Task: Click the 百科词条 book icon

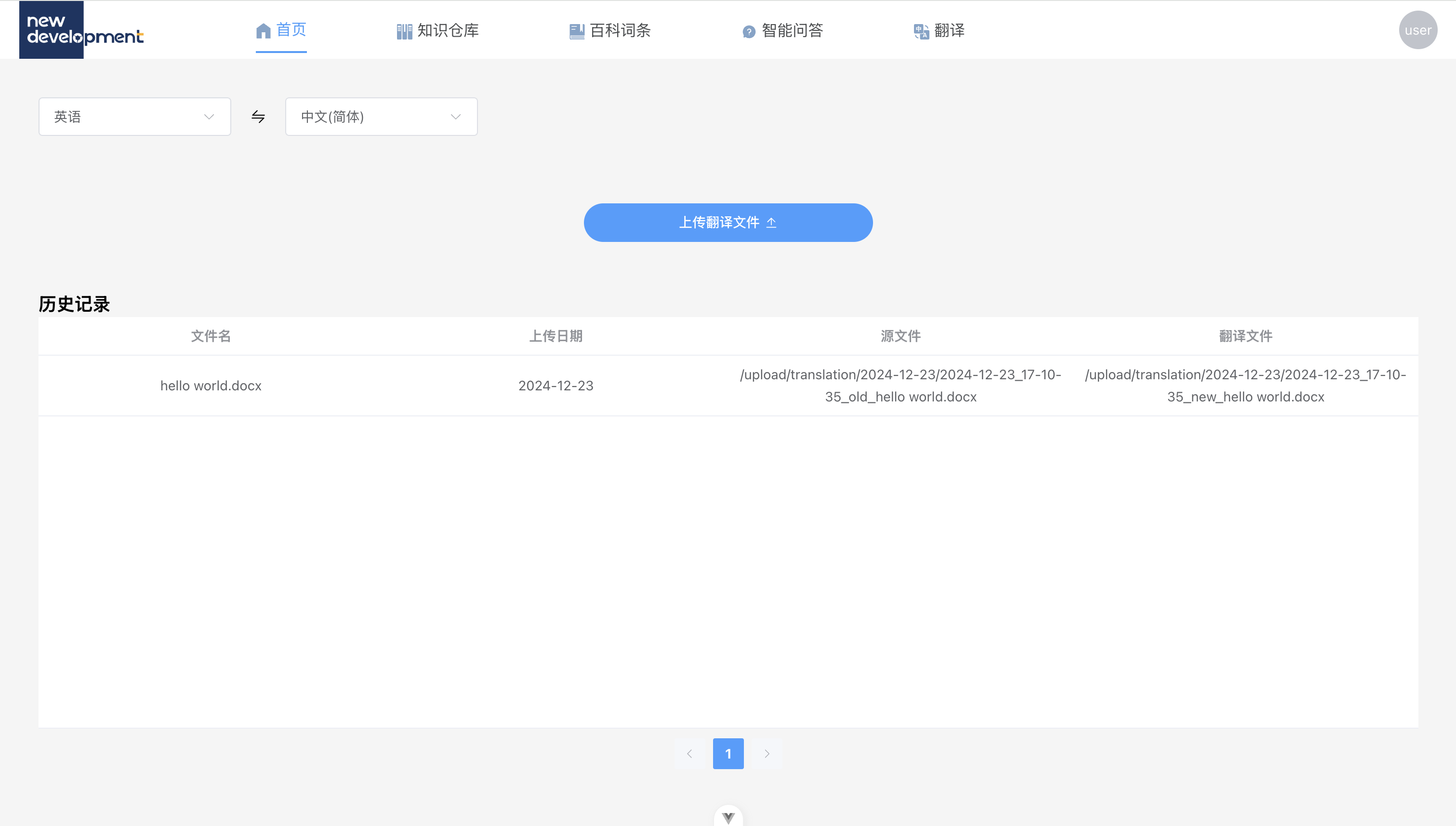Action: (x=576, y=31)
